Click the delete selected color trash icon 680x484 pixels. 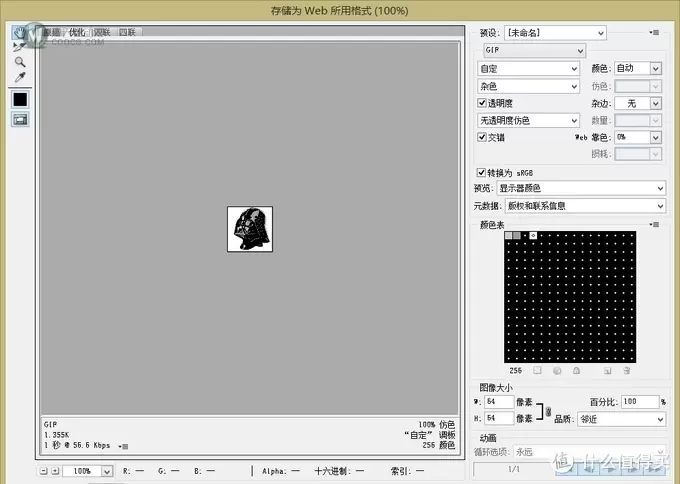(x=627, y=370)
